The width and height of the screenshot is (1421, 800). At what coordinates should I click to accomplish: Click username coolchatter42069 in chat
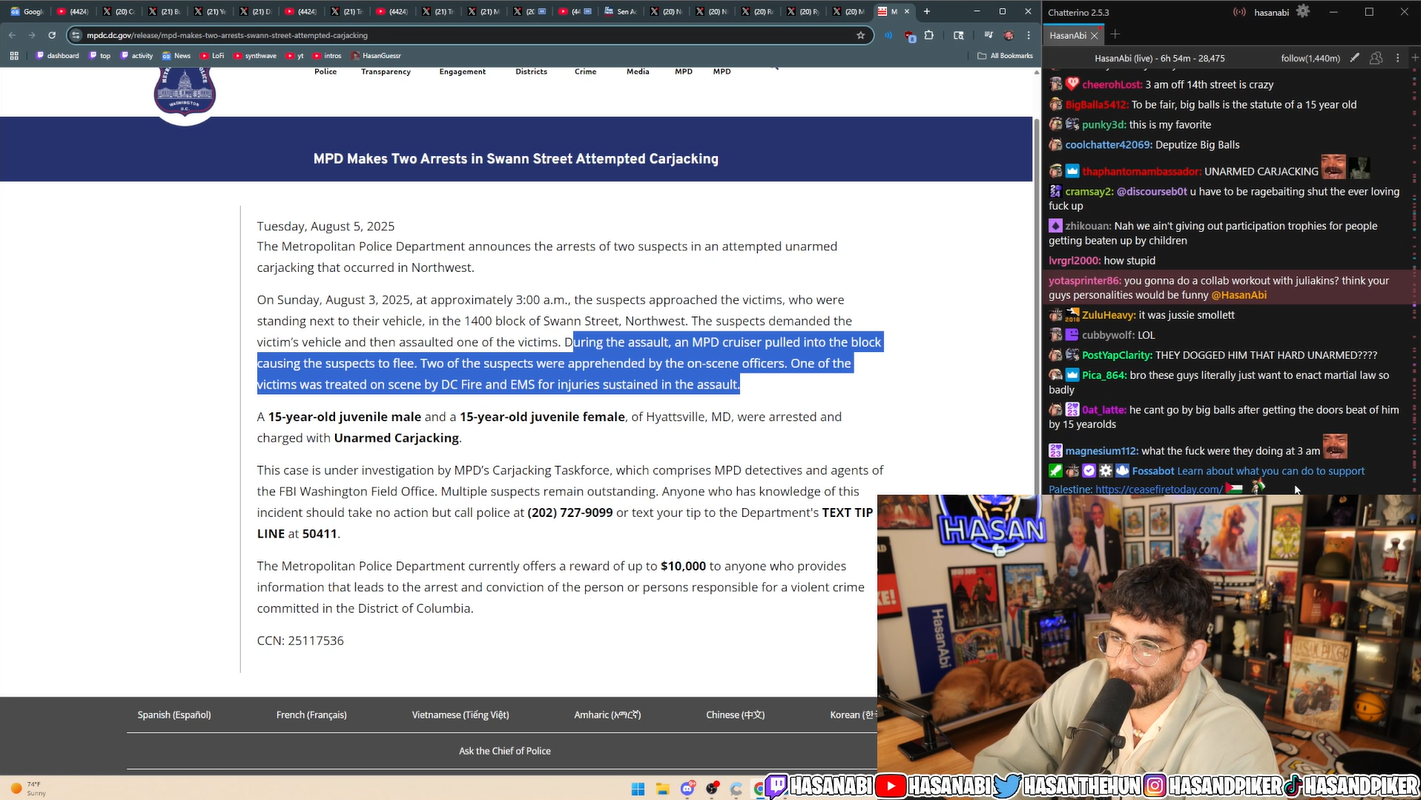click(1109, 145)
